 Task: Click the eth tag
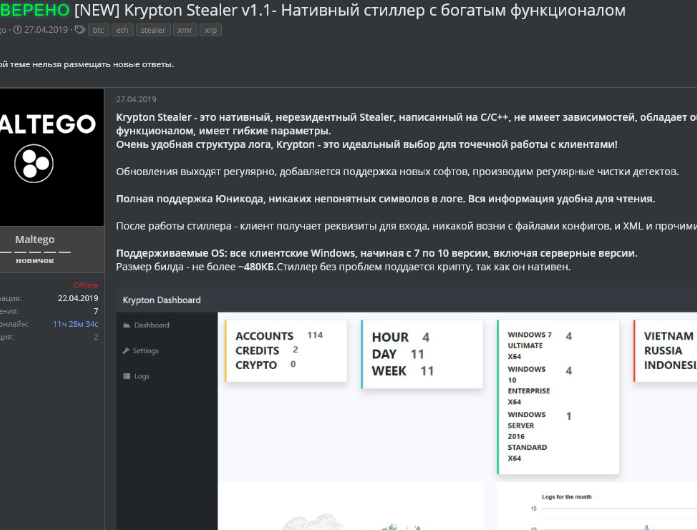pos(122,30)
